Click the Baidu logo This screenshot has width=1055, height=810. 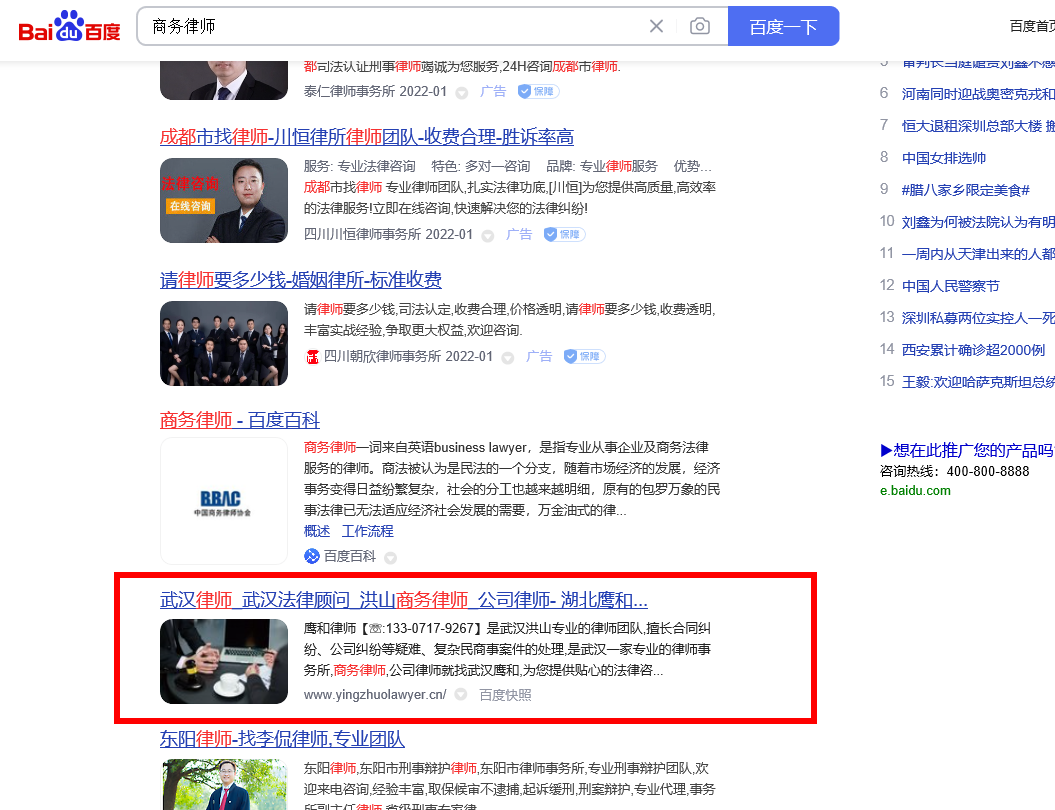click(x=68, y=26)
